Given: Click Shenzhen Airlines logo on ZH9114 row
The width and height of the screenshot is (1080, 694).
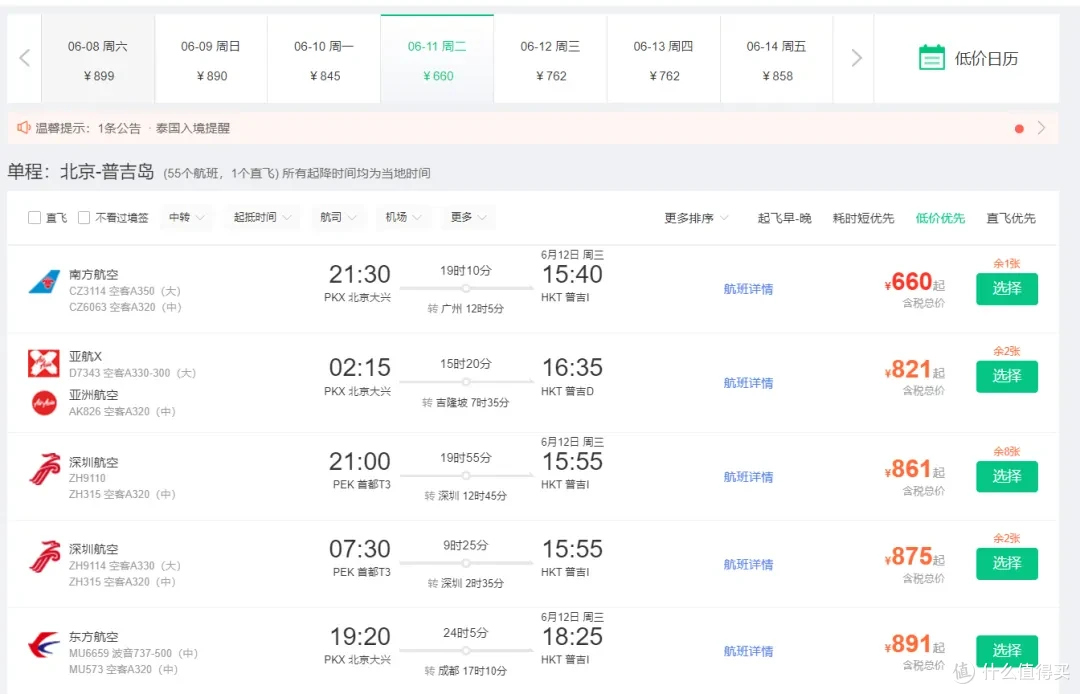Looking at the screenshot, I should [x=45, y=557].
